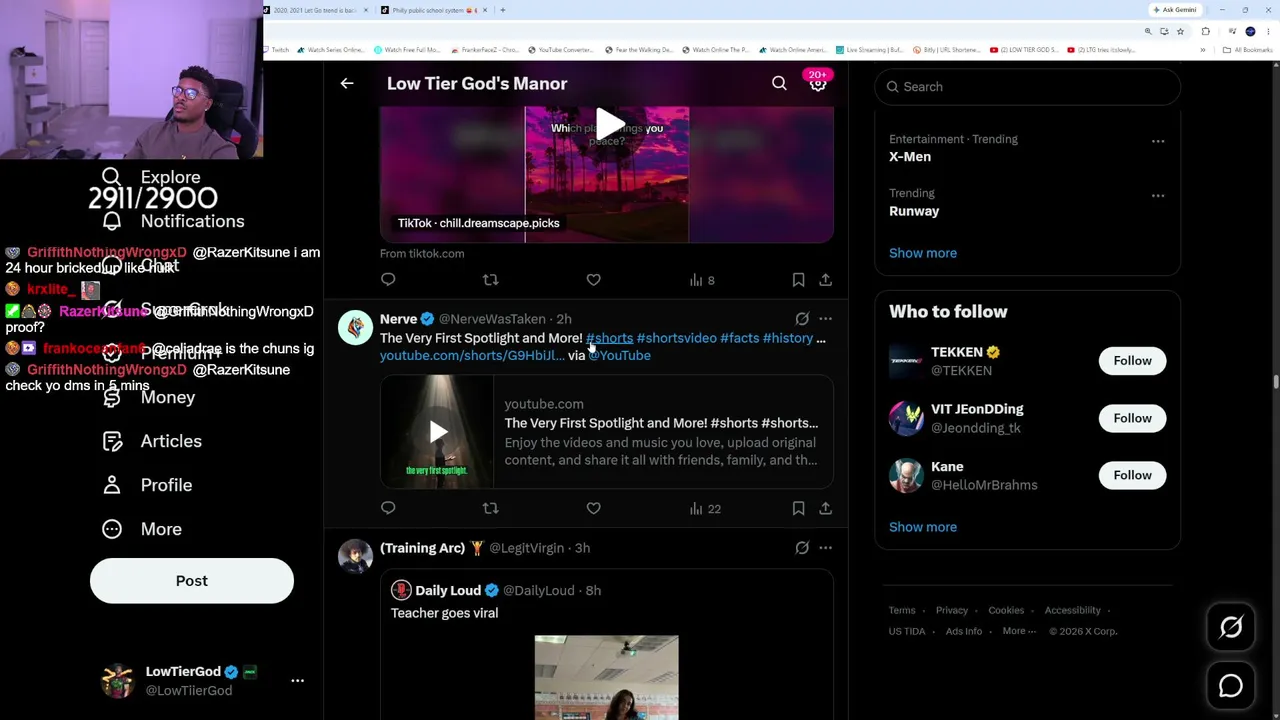
Task: Go back using the arrow beside Low Tier God's Manor
Action: [x=347, y=84]
